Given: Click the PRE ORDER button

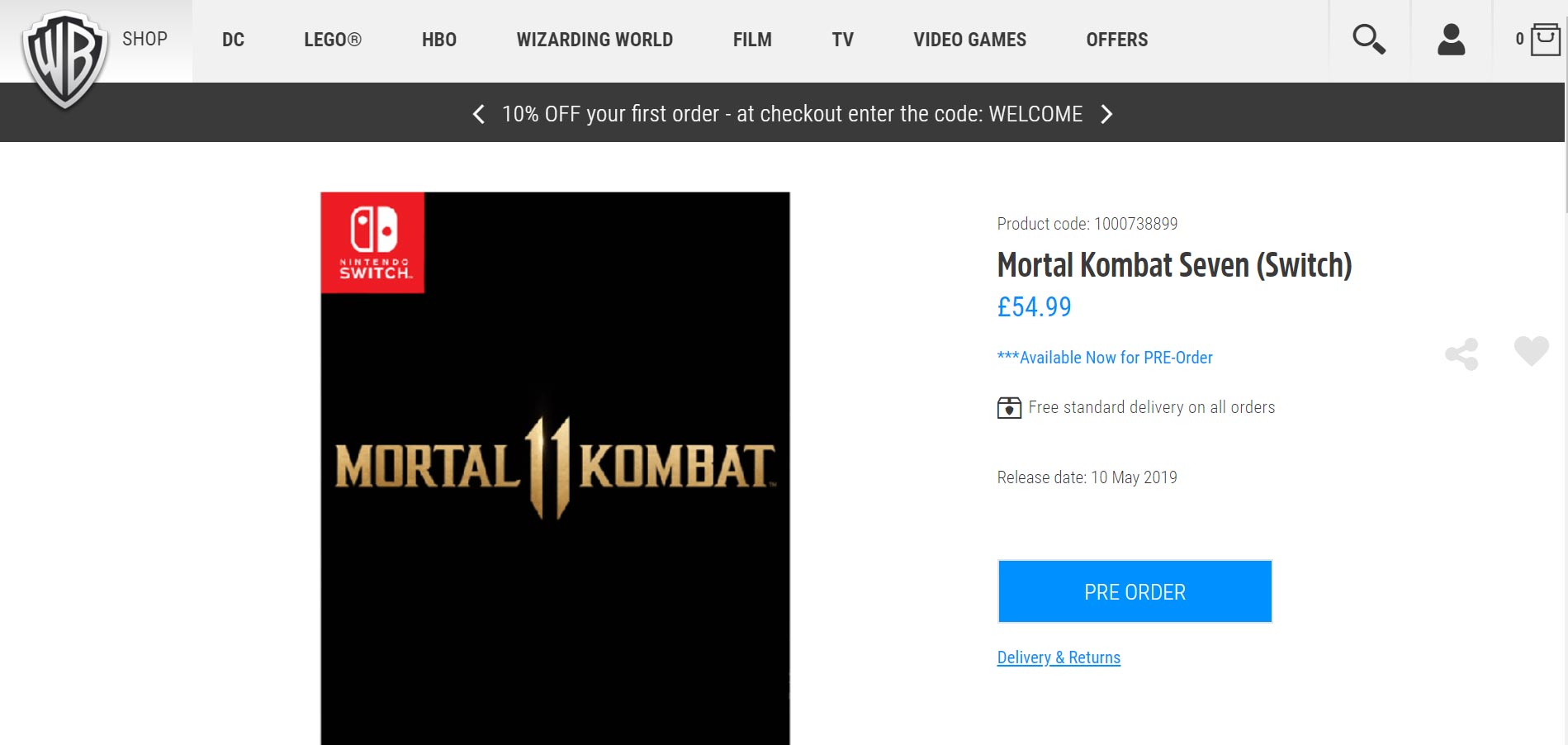Looking at the screenshot, I should pyautogui.click(x=1135, y=591).
